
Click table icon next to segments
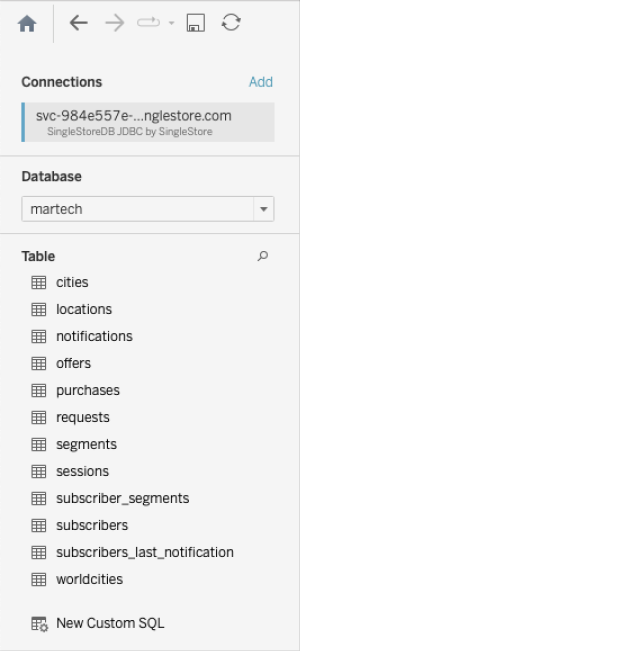39,445
